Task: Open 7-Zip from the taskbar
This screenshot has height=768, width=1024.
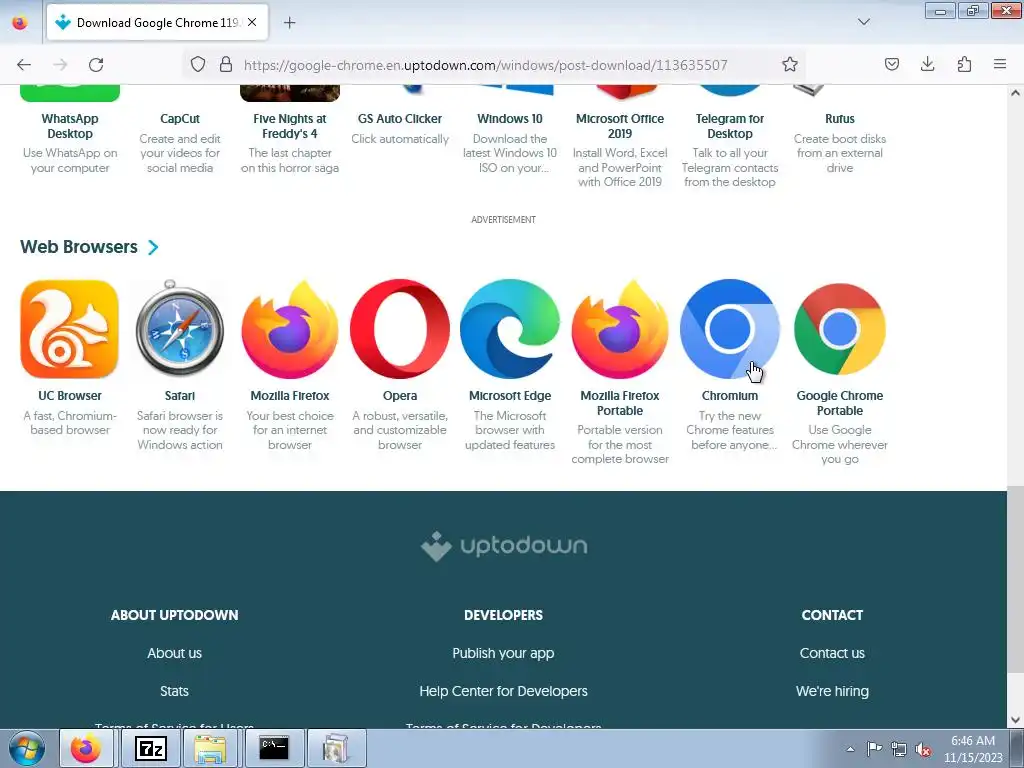Action: 150,748
